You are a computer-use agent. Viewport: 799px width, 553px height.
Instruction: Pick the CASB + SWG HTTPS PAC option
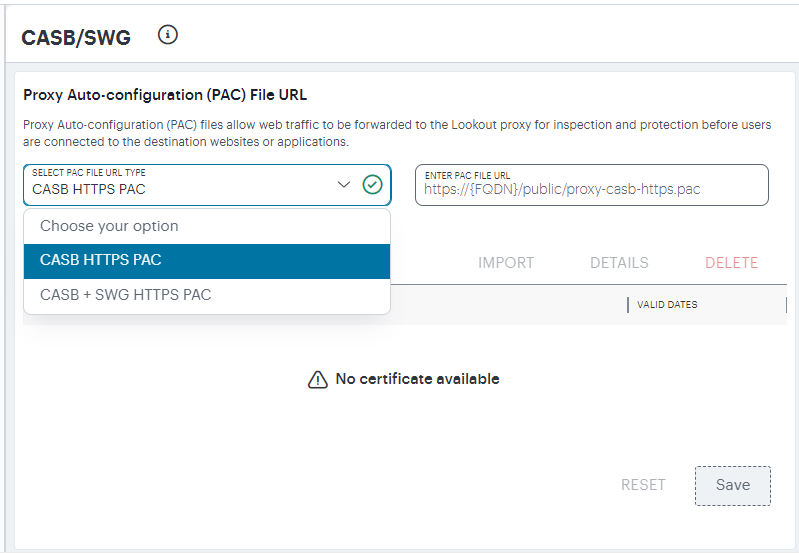pyautogui.click(x=207, y=295)
